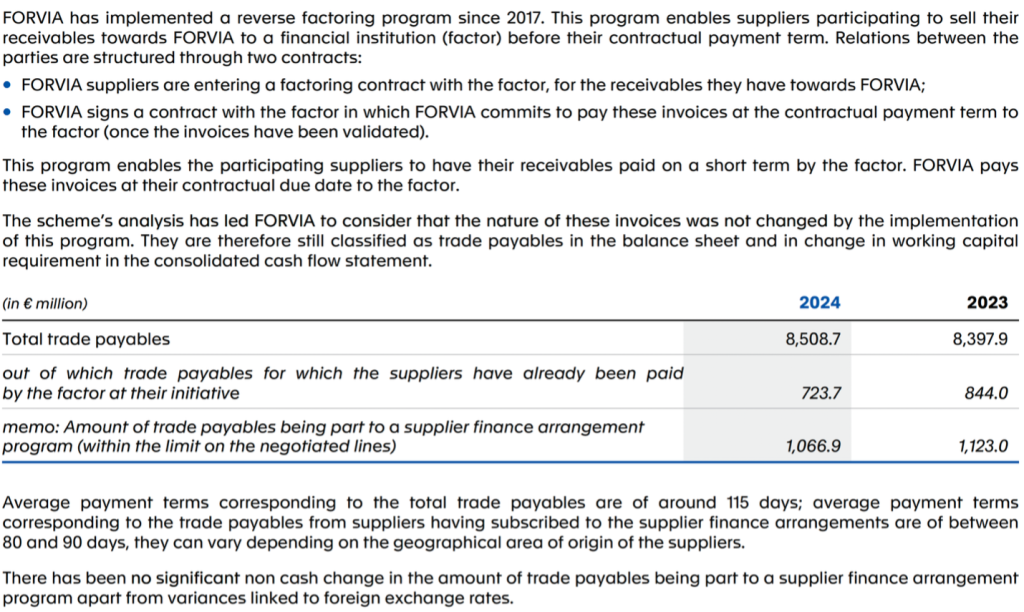The width and height of the screenshot is (1024, 612).
Task: Click the opening paragraph on reverse factoring program
Action: (x=510, y=38)
